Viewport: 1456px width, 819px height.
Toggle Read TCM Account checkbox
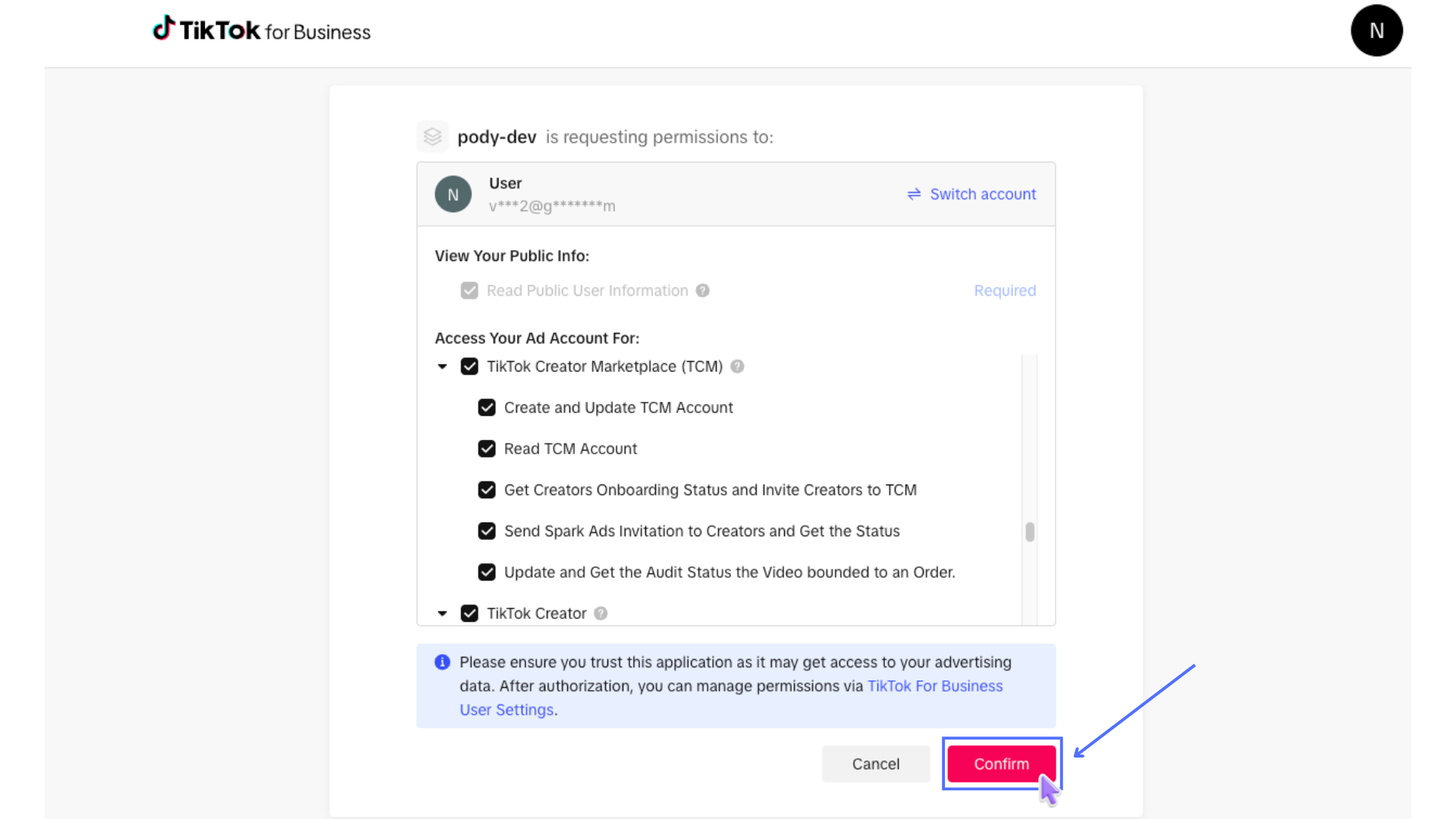pyautogui.click(x=487, y=449)
